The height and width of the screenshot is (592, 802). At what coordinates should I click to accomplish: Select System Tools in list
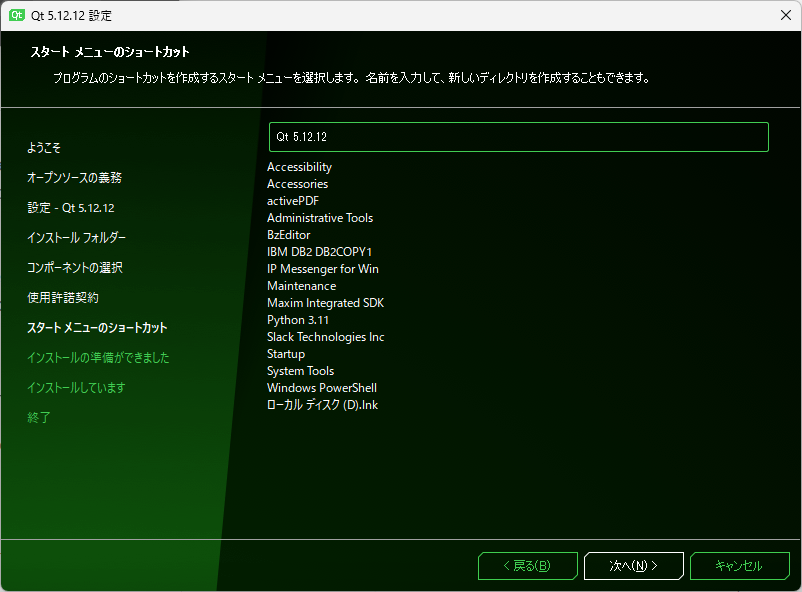[300, 370]
